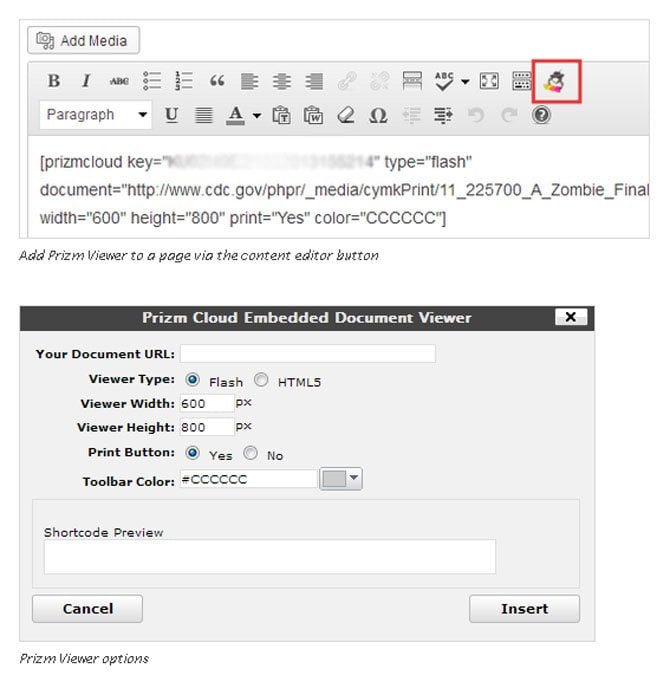Select HTML5 viewer type

pos(261,380)
